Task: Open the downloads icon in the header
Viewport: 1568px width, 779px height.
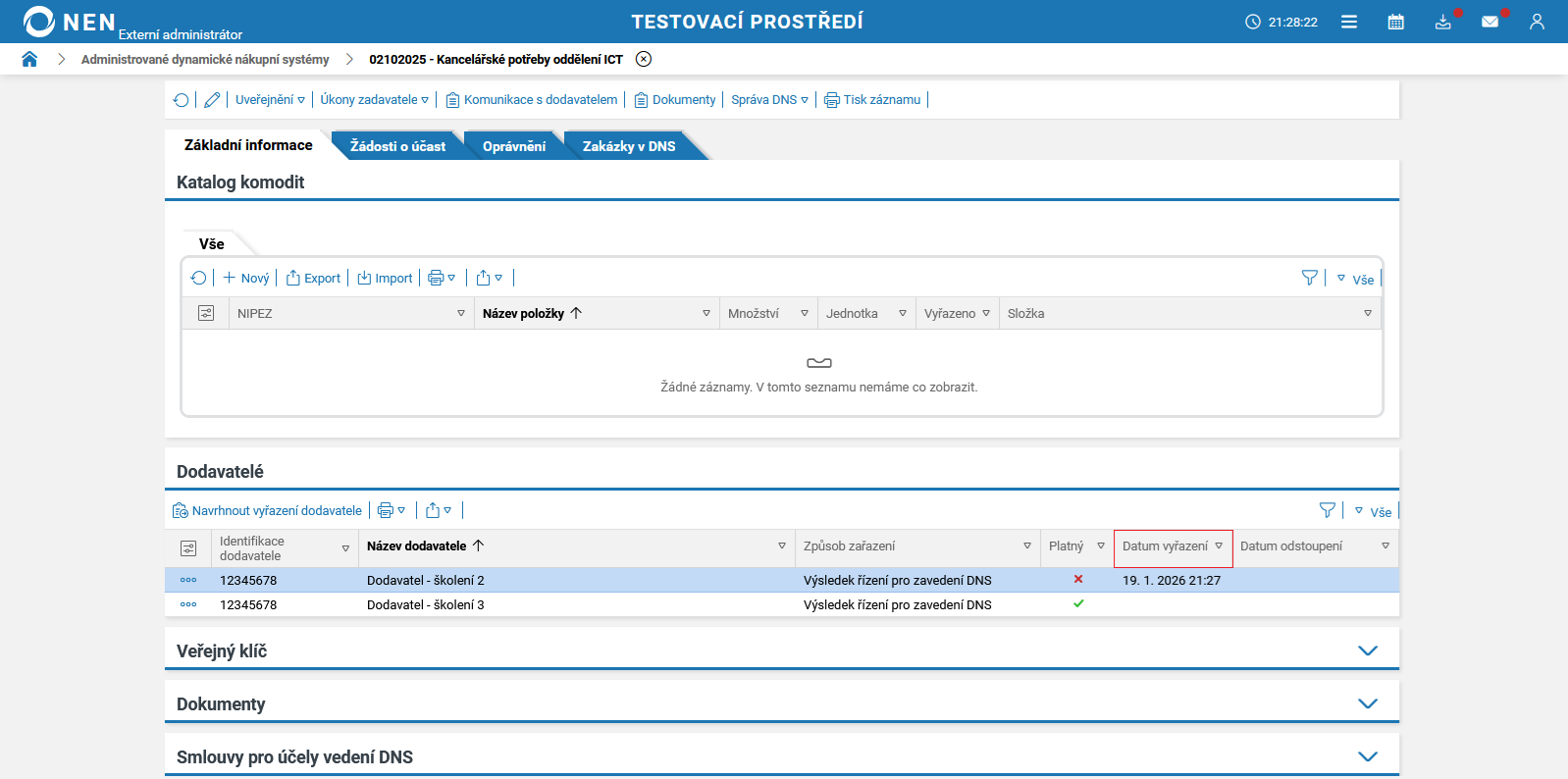Action: pos(1443,22)
